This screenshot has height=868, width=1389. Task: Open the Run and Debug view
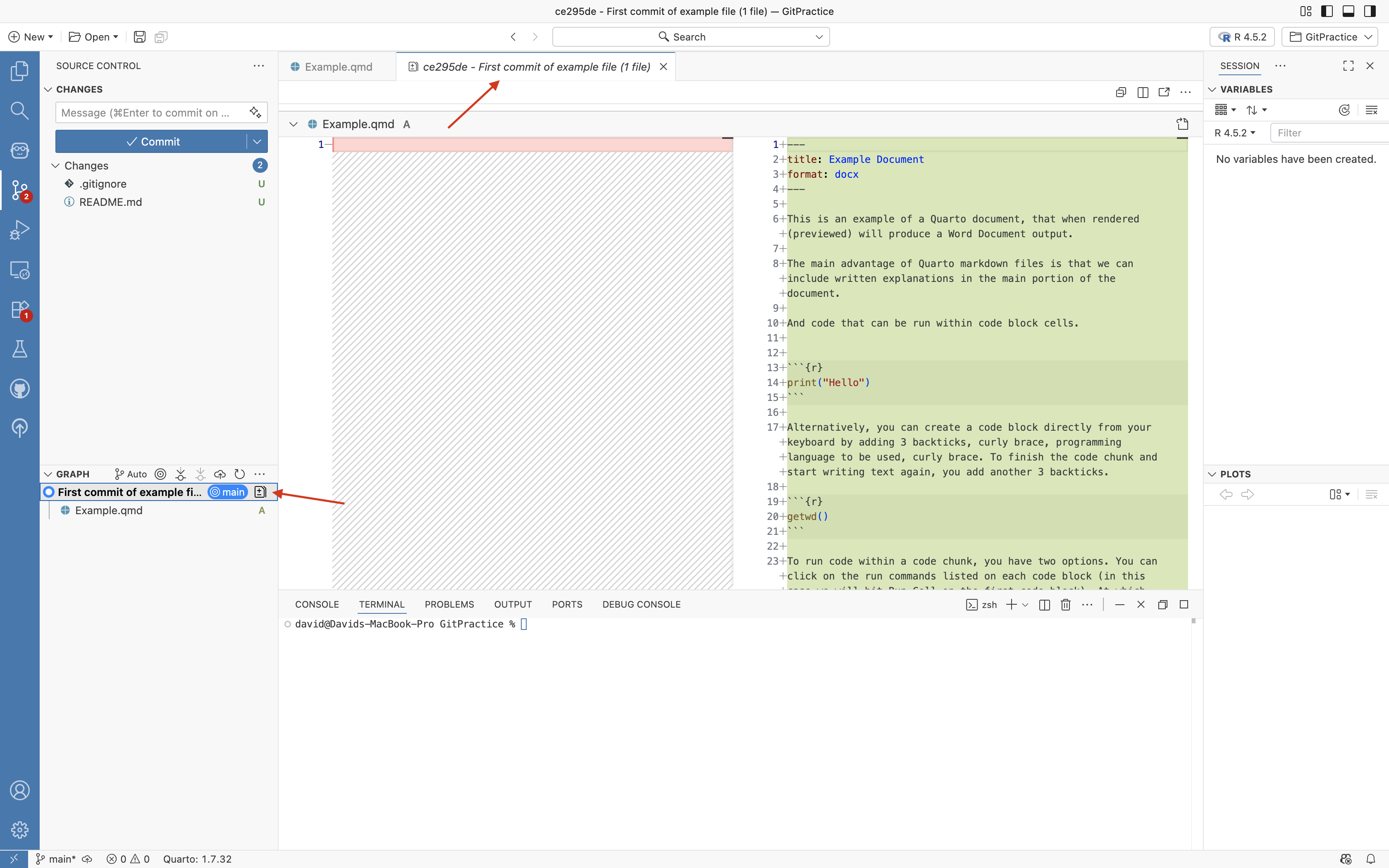click(19, 230)
